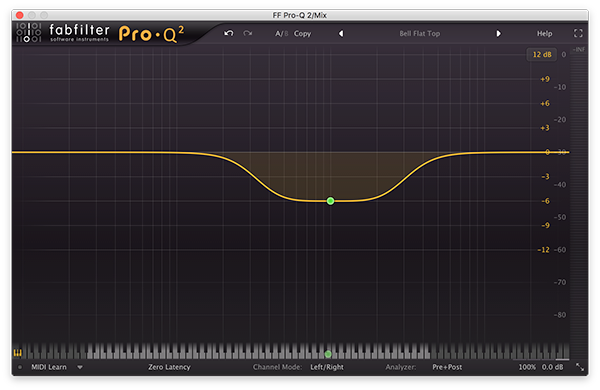
Task: Click the Pro-Q 2 product logo
Action: pos(151,34)
